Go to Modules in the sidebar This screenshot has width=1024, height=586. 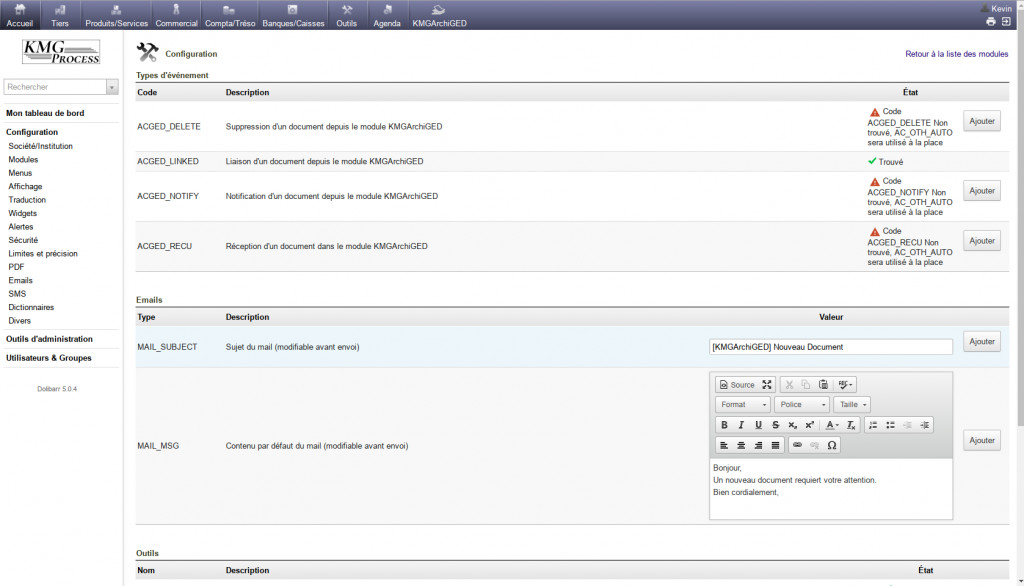coord(23,160)
